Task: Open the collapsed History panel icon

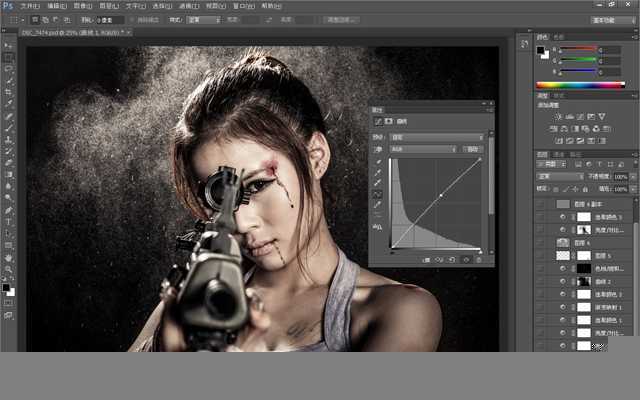Action: click(524, 44)
